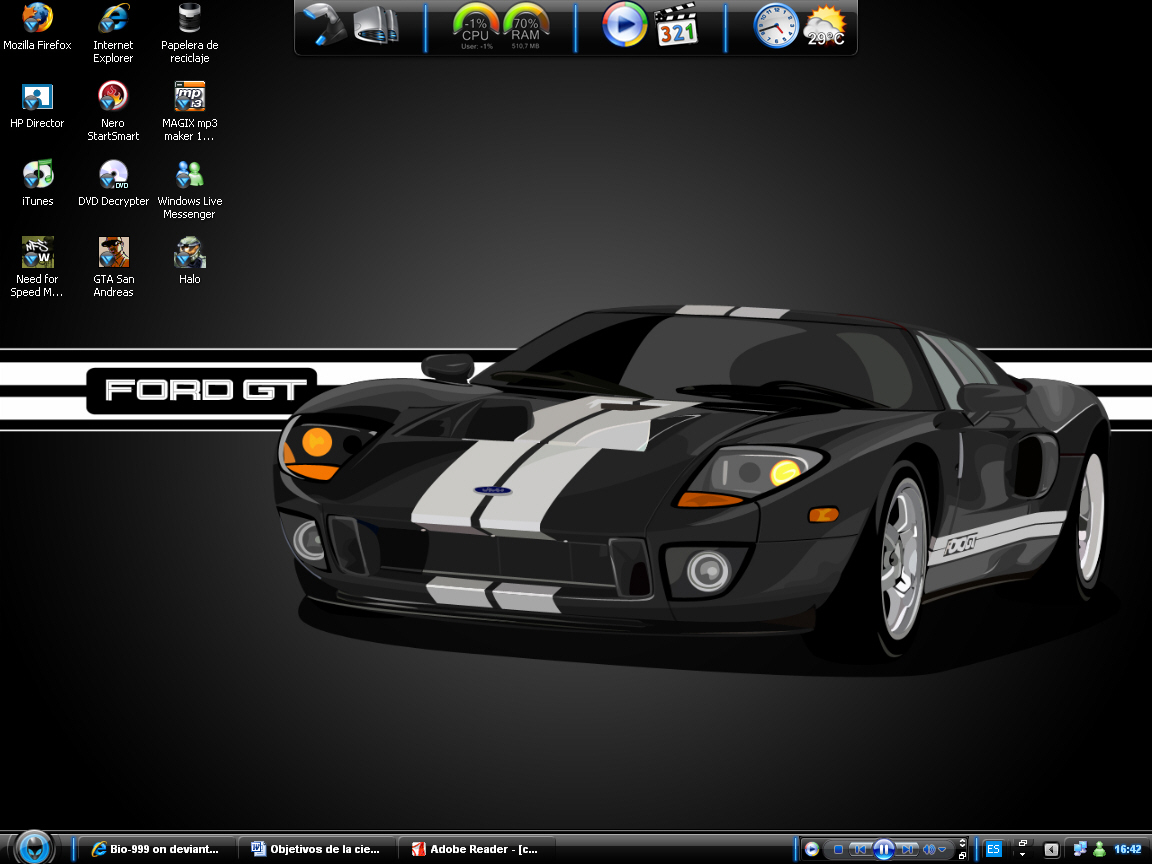Open volume dropdown arrow in taskbar player
The height and width of the screenshot is (864, 1152).
(942, 850)
